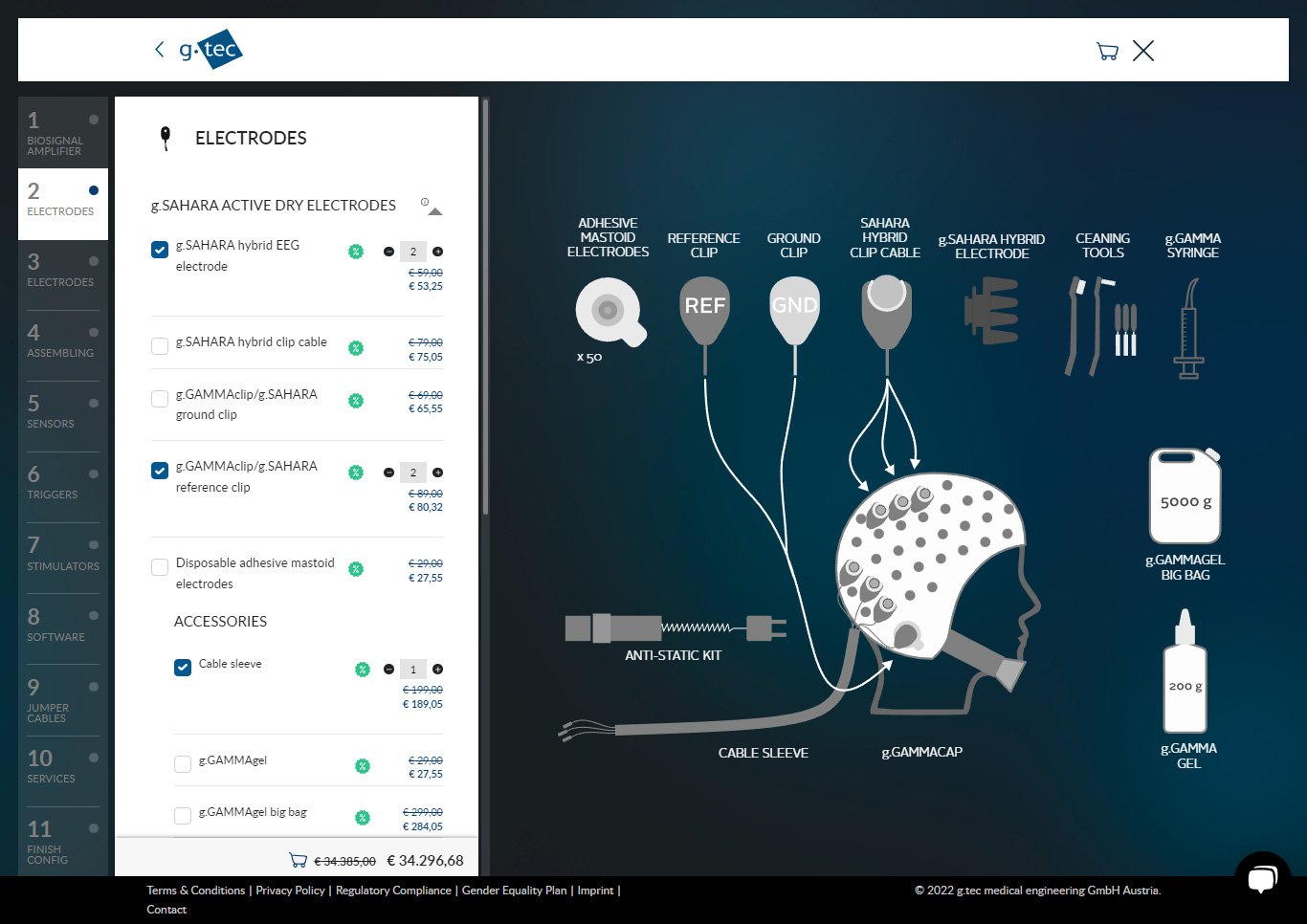Viewport: 1307px width, 924px height.
Task: Click the Cable sleeve quantity field
Action: [x=413, y=670]
